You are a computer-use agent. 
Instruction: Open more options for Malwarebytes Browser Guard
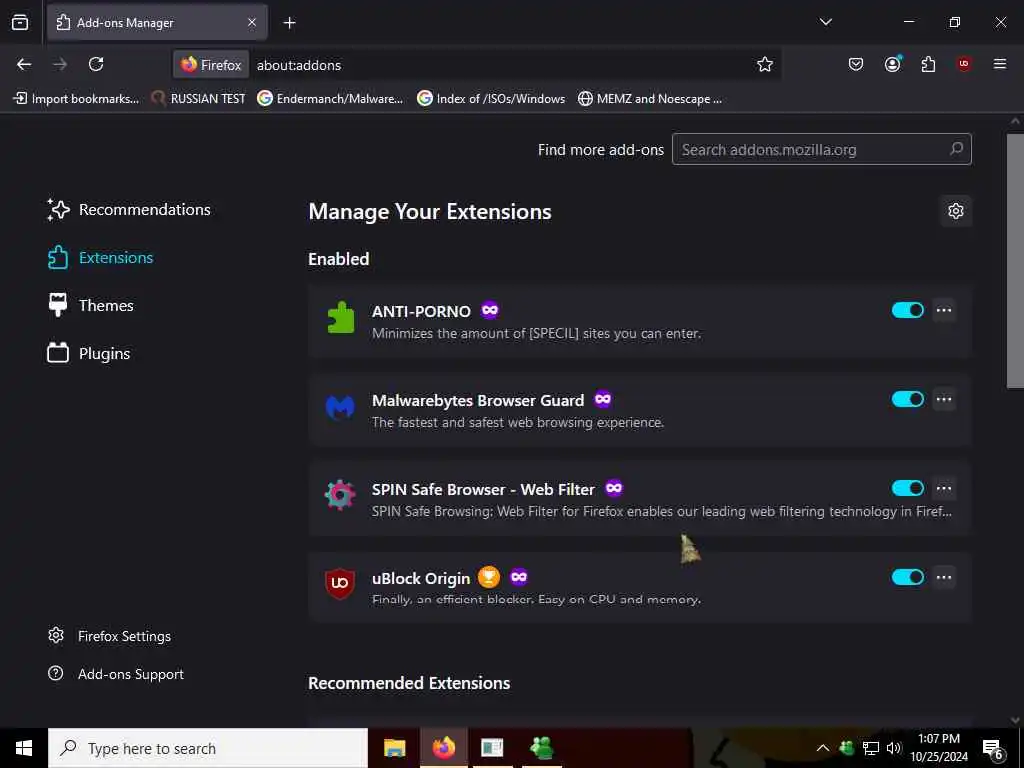pyautogui.click(x=944, y=399)
